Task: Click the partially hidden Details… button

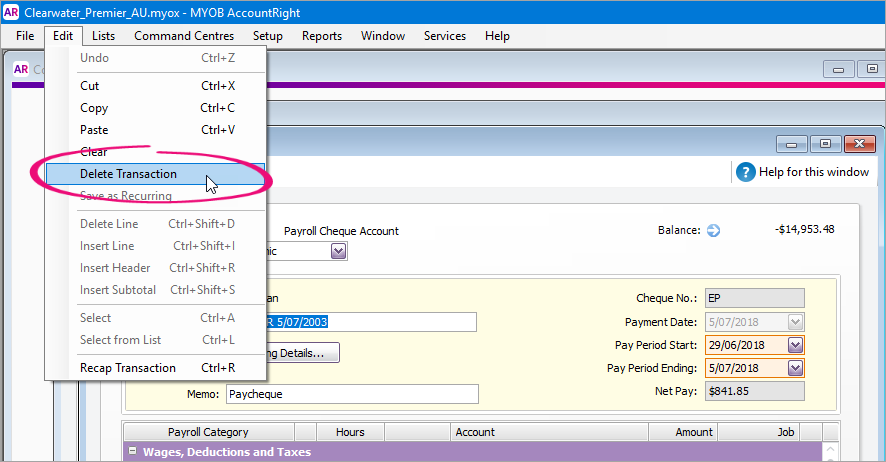Action: click(x=303, y=353)
